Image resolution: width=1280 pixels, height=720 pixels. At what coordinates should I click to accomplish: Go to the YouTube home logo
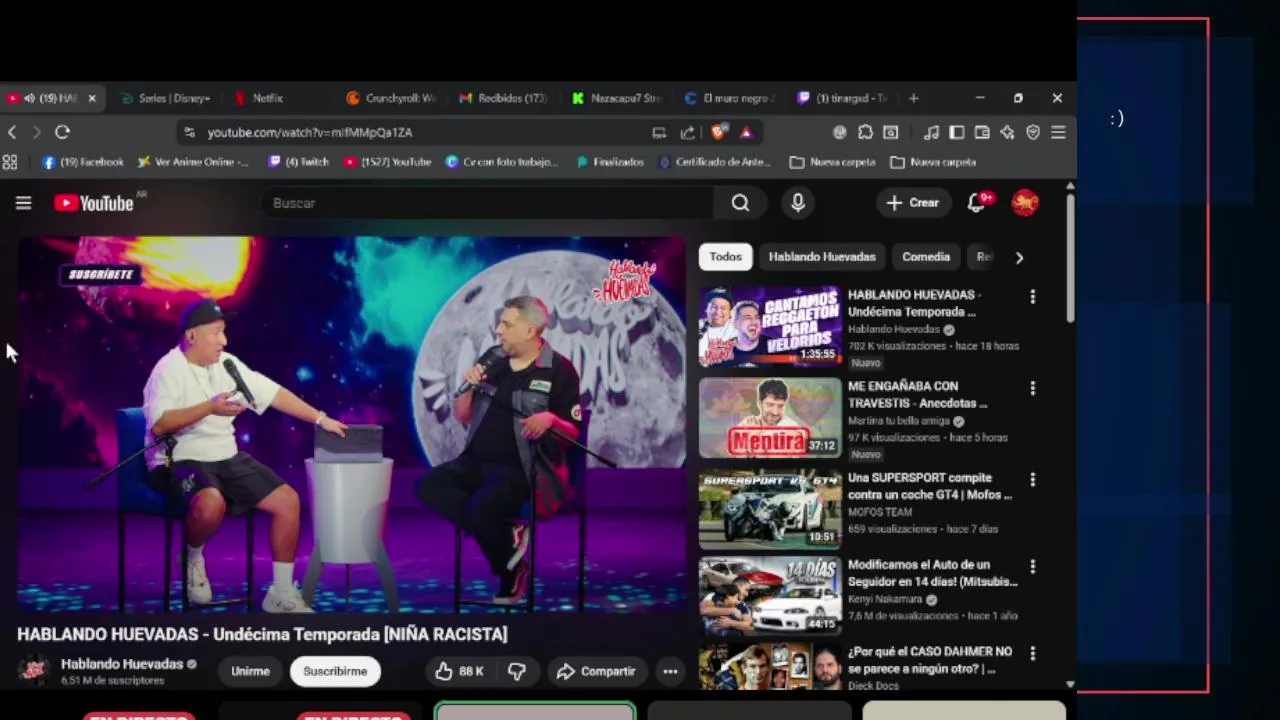tap(94, 203)
